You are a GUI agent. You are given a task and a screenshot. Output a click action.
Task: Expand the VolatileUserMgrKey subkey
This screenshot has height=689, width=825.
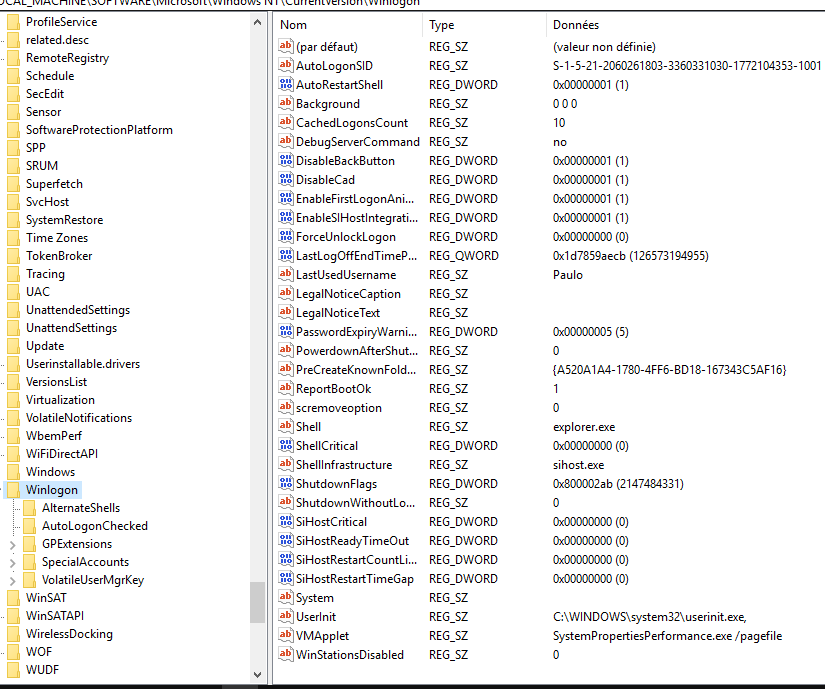(13, 581)
